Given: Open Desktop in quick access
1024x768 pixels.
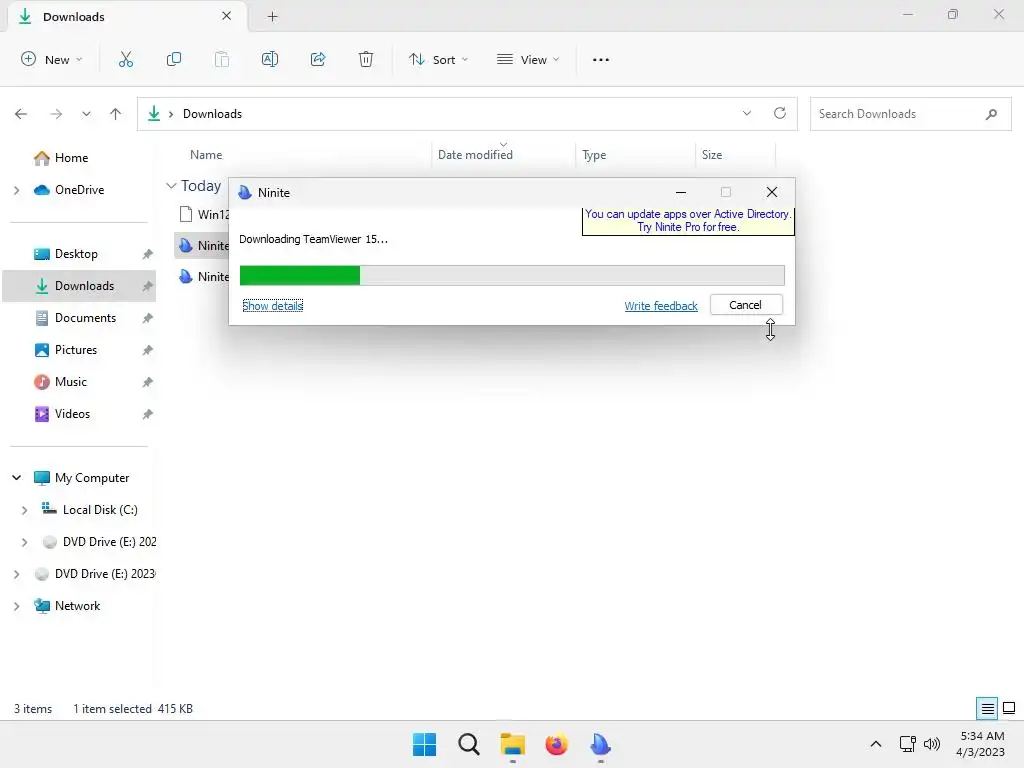Looking at the screenshot, I should 76,254.
